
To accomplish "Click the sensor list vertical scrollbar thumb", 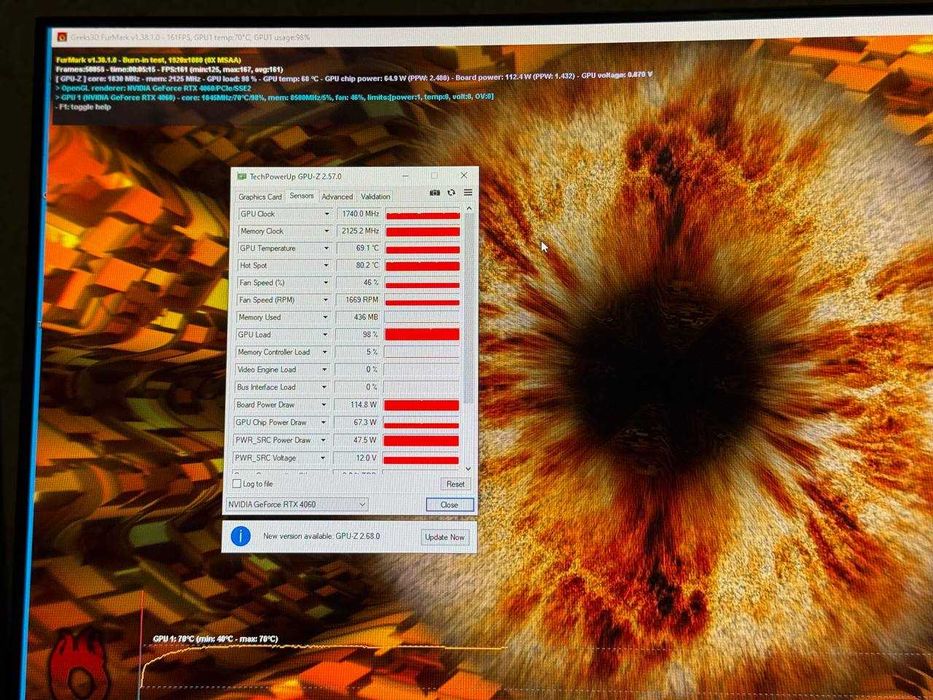I will tap(469, 310).
